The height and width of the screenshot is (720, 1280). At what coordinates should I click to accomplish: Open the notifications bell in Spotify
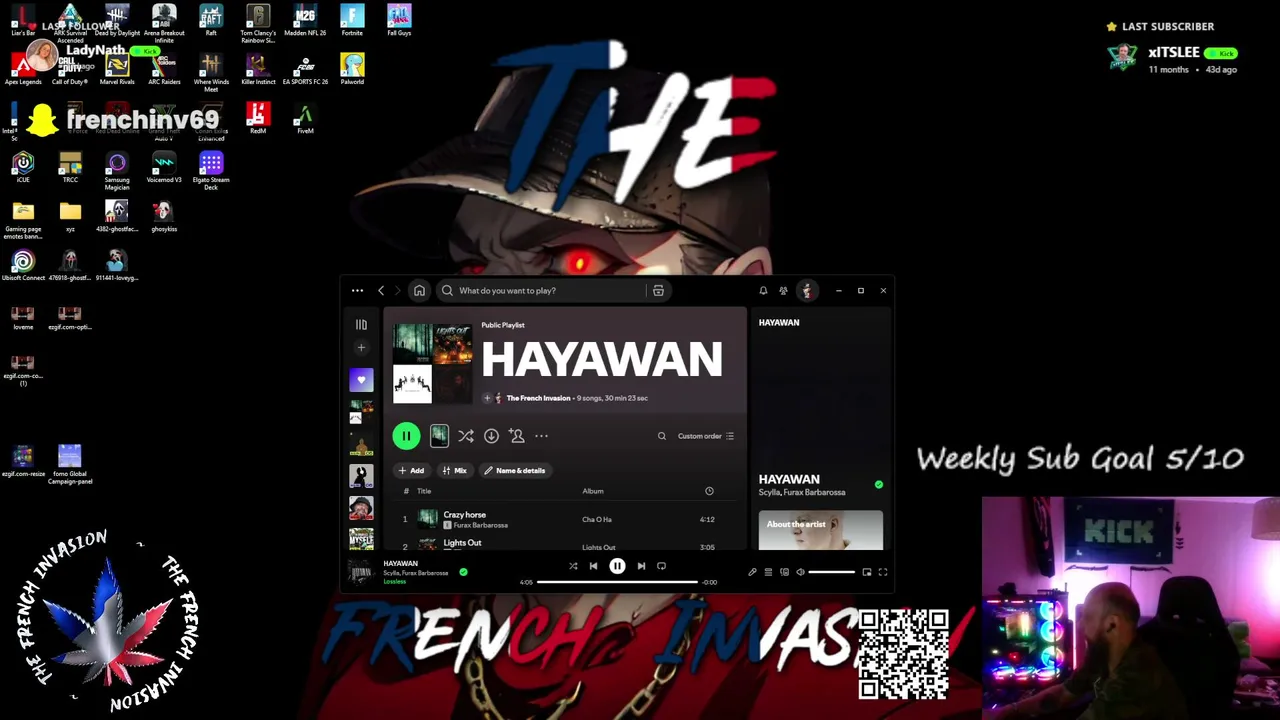point(763,291)
